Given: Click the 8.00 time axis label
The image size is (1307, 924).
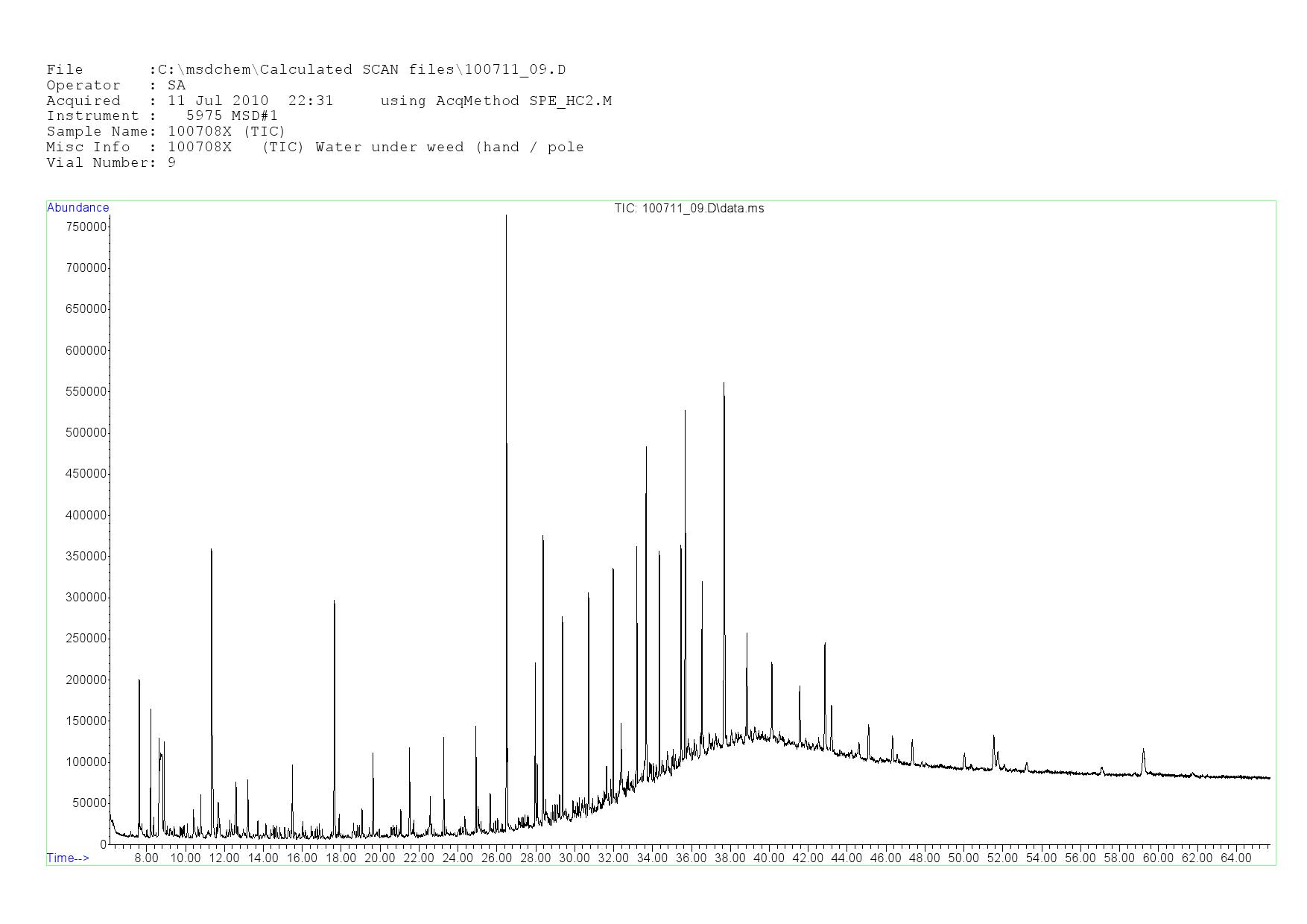Looking at the screenshot, I should (x=146, y=858).
